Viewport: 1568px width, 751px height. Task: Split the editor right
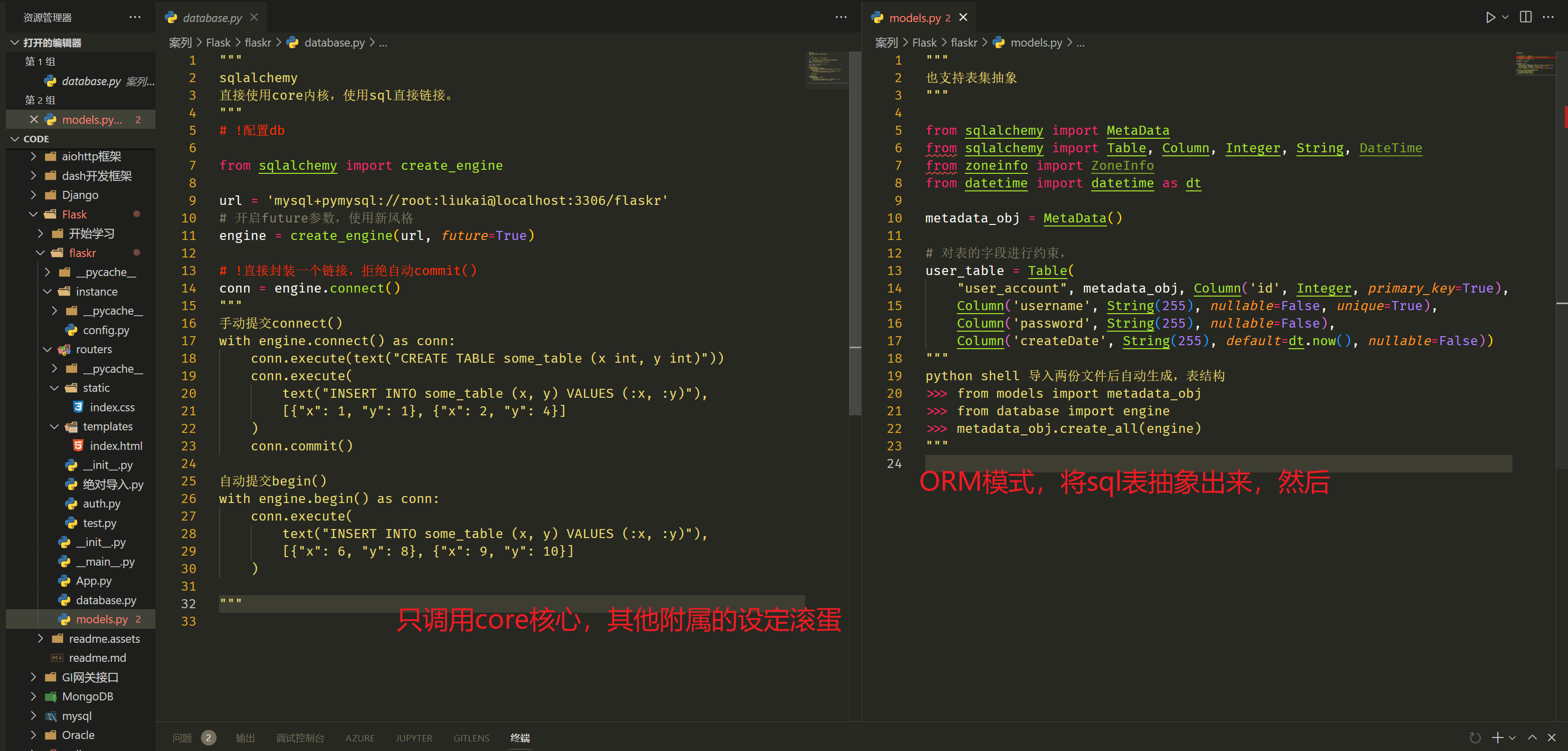(1525, 18)
